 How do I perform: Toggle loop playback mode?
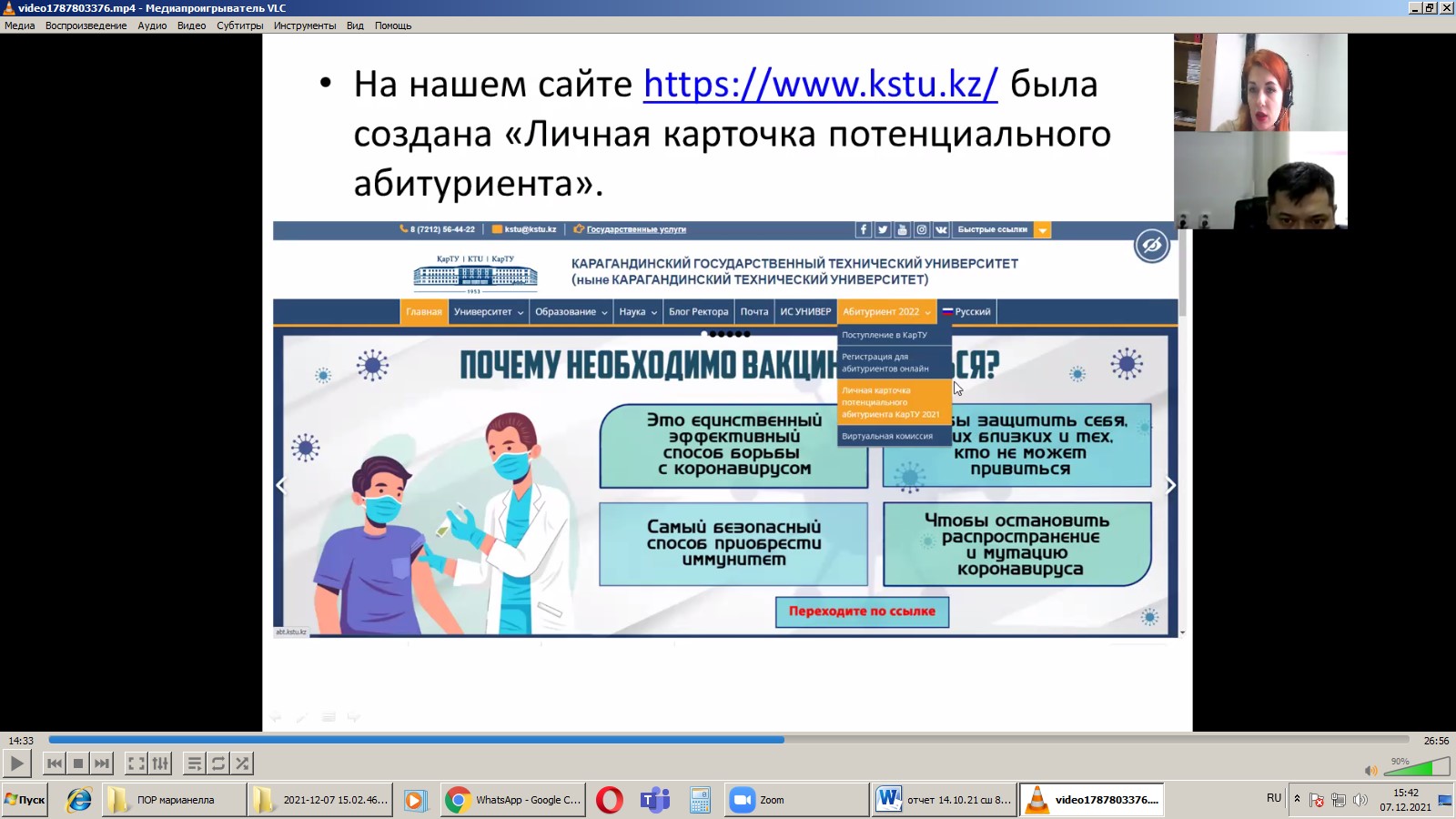tap(218, 763)
